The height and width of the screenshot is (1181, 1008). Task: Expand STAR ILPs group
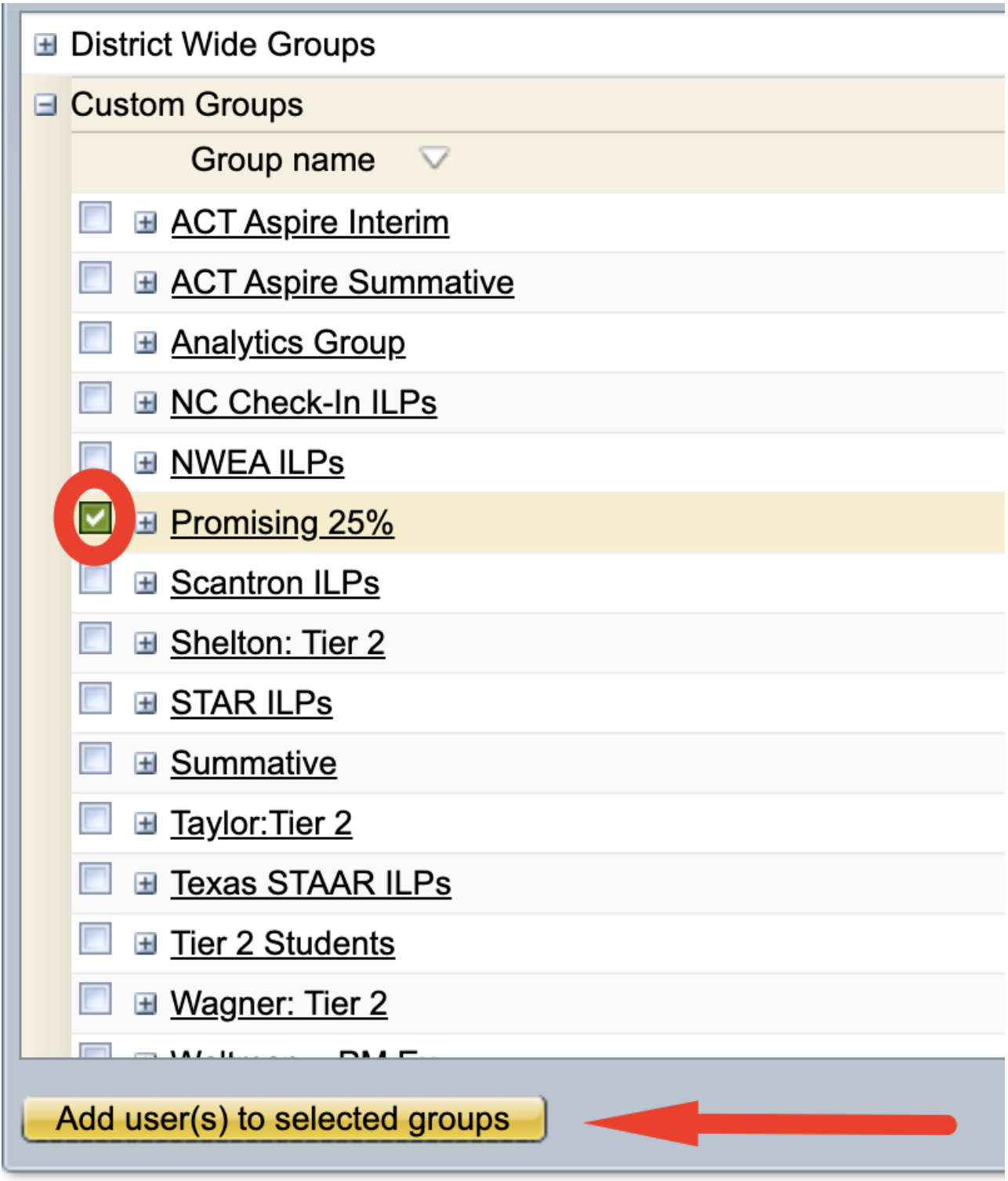pyautogui.click(x=146, y=703)
